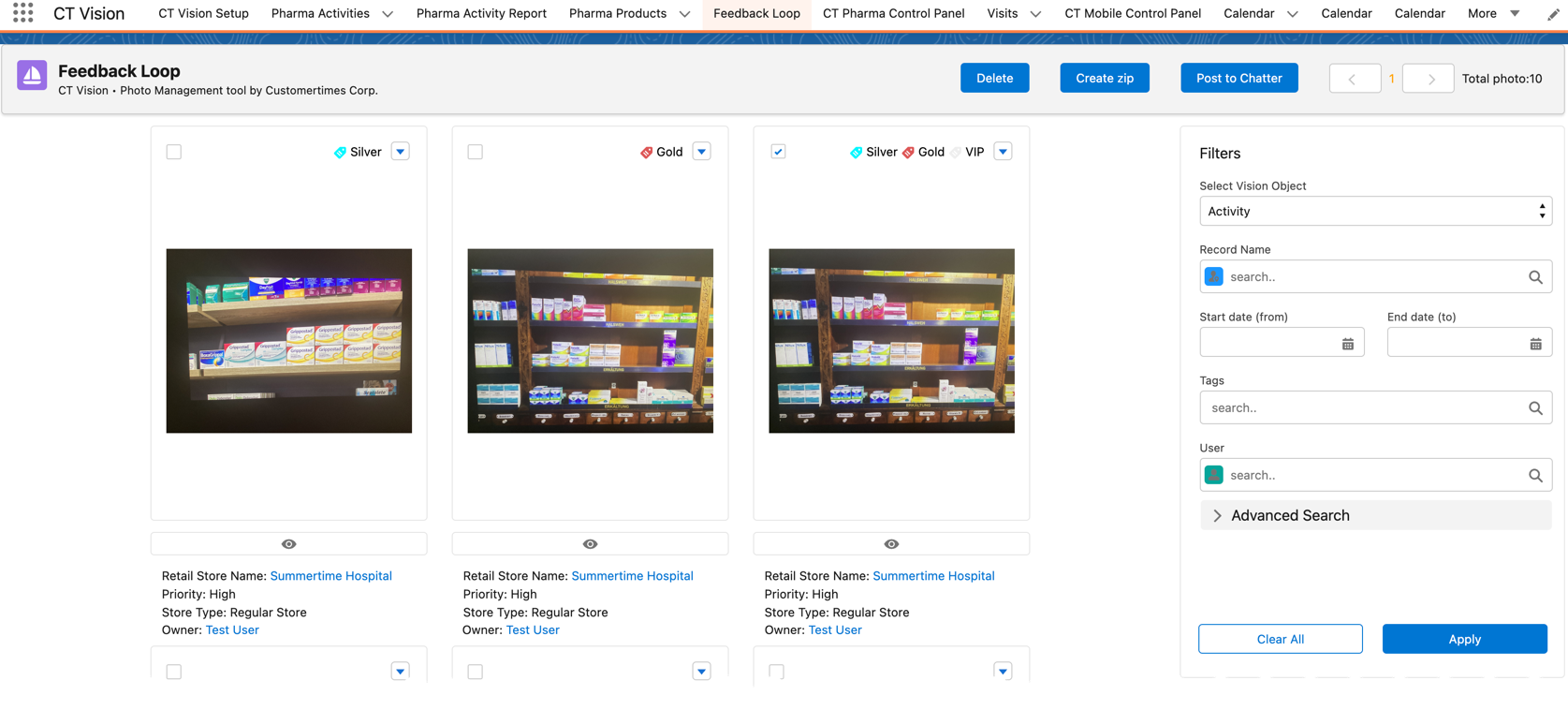Screen dimensions: 1568x725
Task: Click the Post to Chatter button
Action: click(x=1238, y=79)
